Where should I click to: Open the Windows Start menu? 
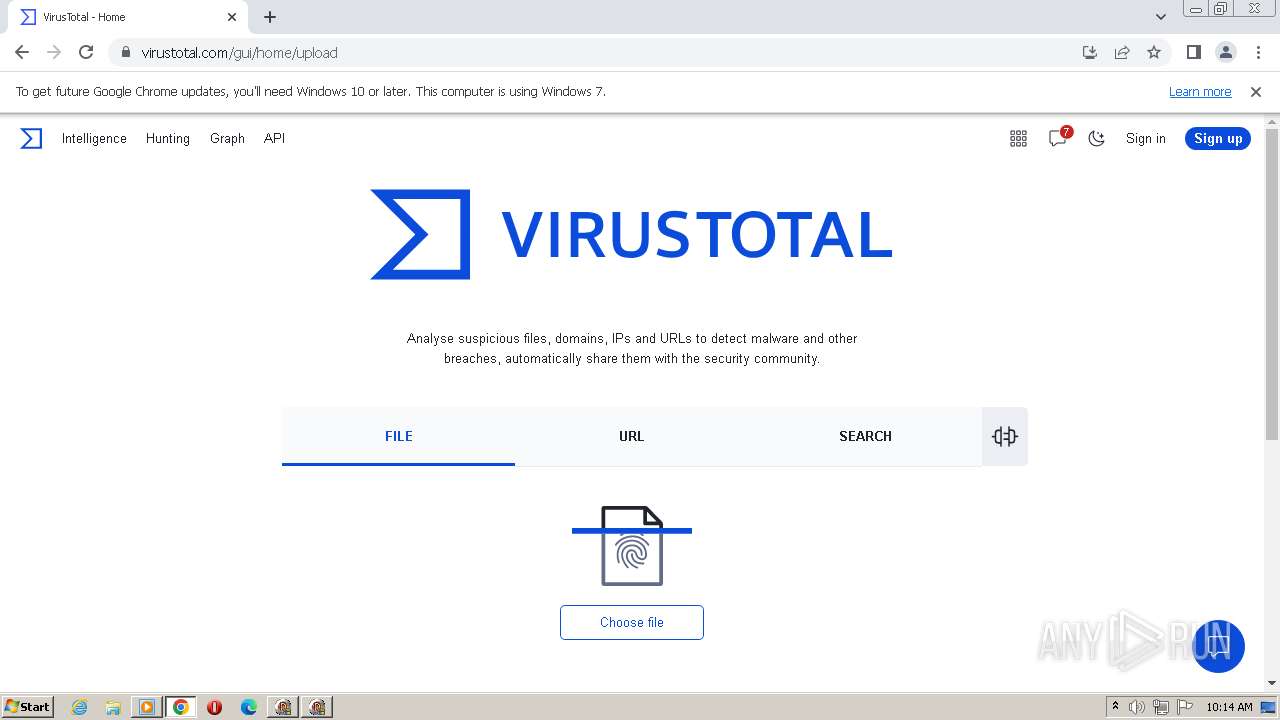28,706
